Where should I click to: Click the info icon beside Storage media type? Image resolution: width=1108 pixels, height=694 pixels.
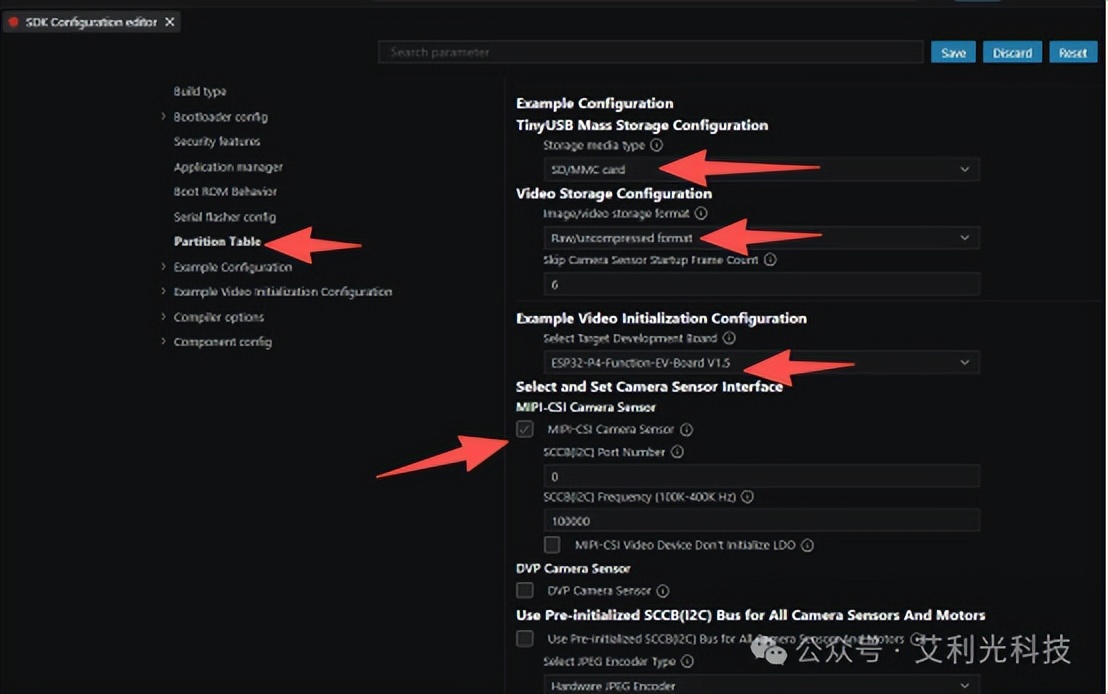pos(656,145)
